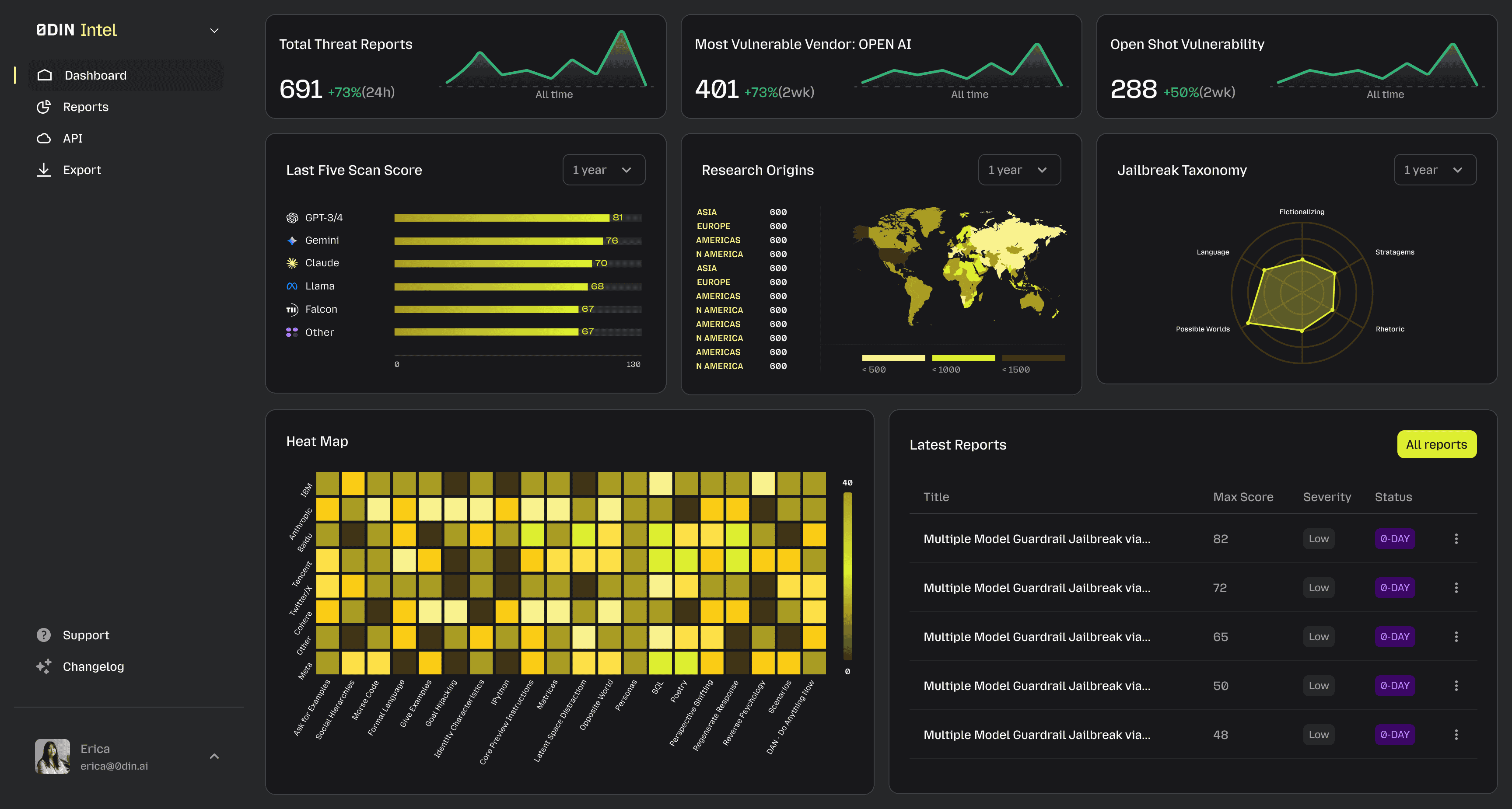
Task: Click the Support question mark icon
Action: click(43, 635)
